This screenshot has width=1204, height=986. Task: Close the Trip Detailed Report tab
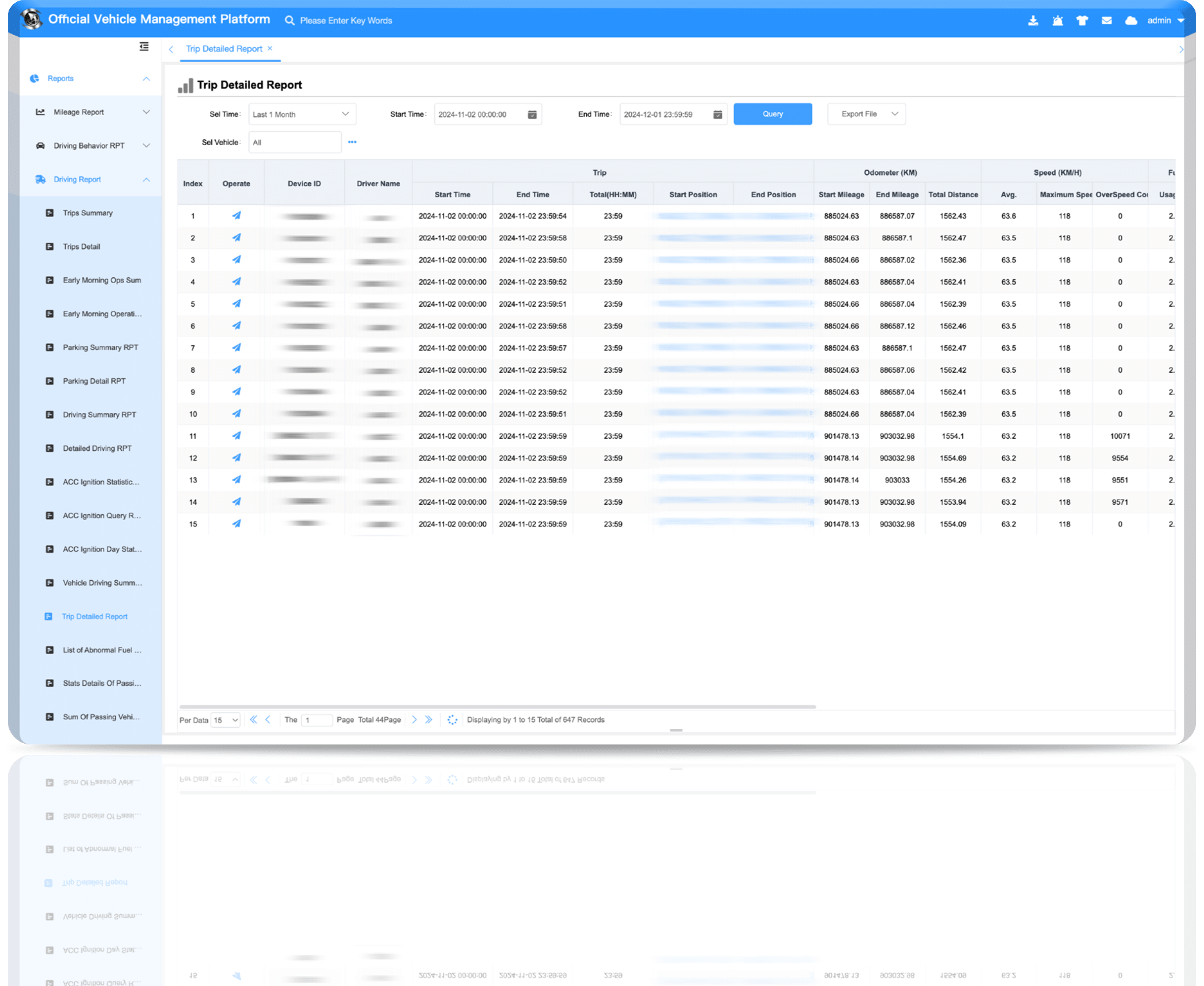(x=270, y=48)
